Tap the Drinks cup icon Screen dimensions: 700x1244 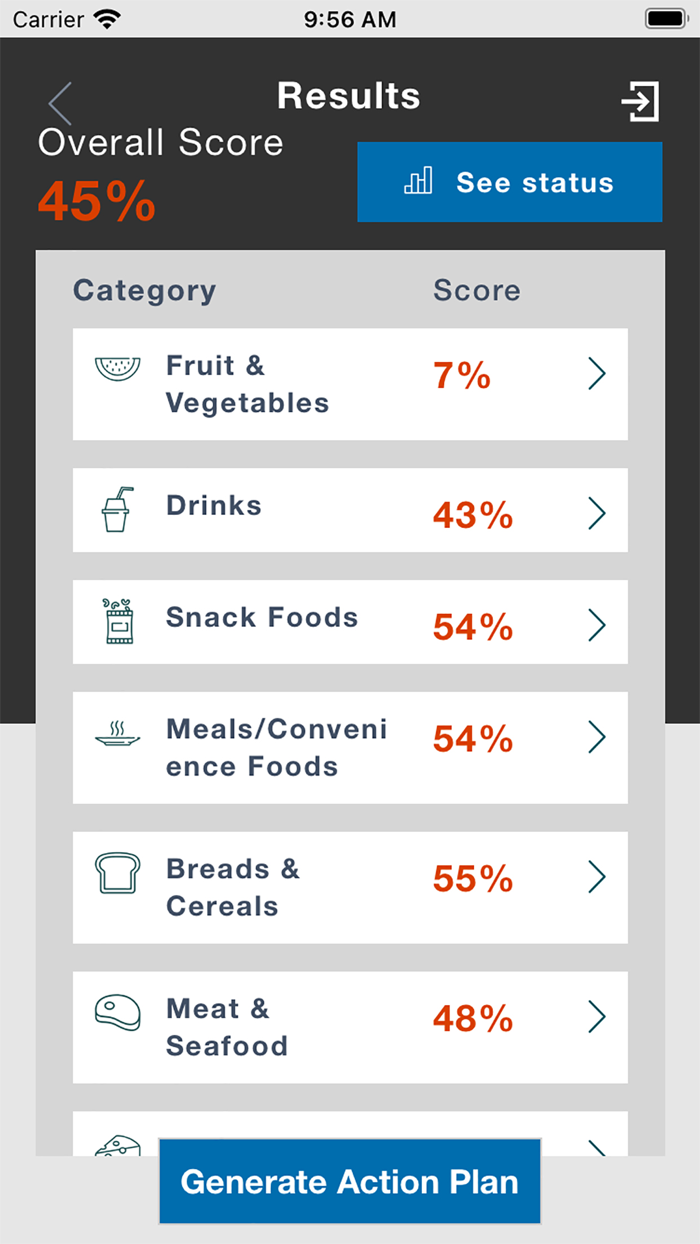coord(117,509)
